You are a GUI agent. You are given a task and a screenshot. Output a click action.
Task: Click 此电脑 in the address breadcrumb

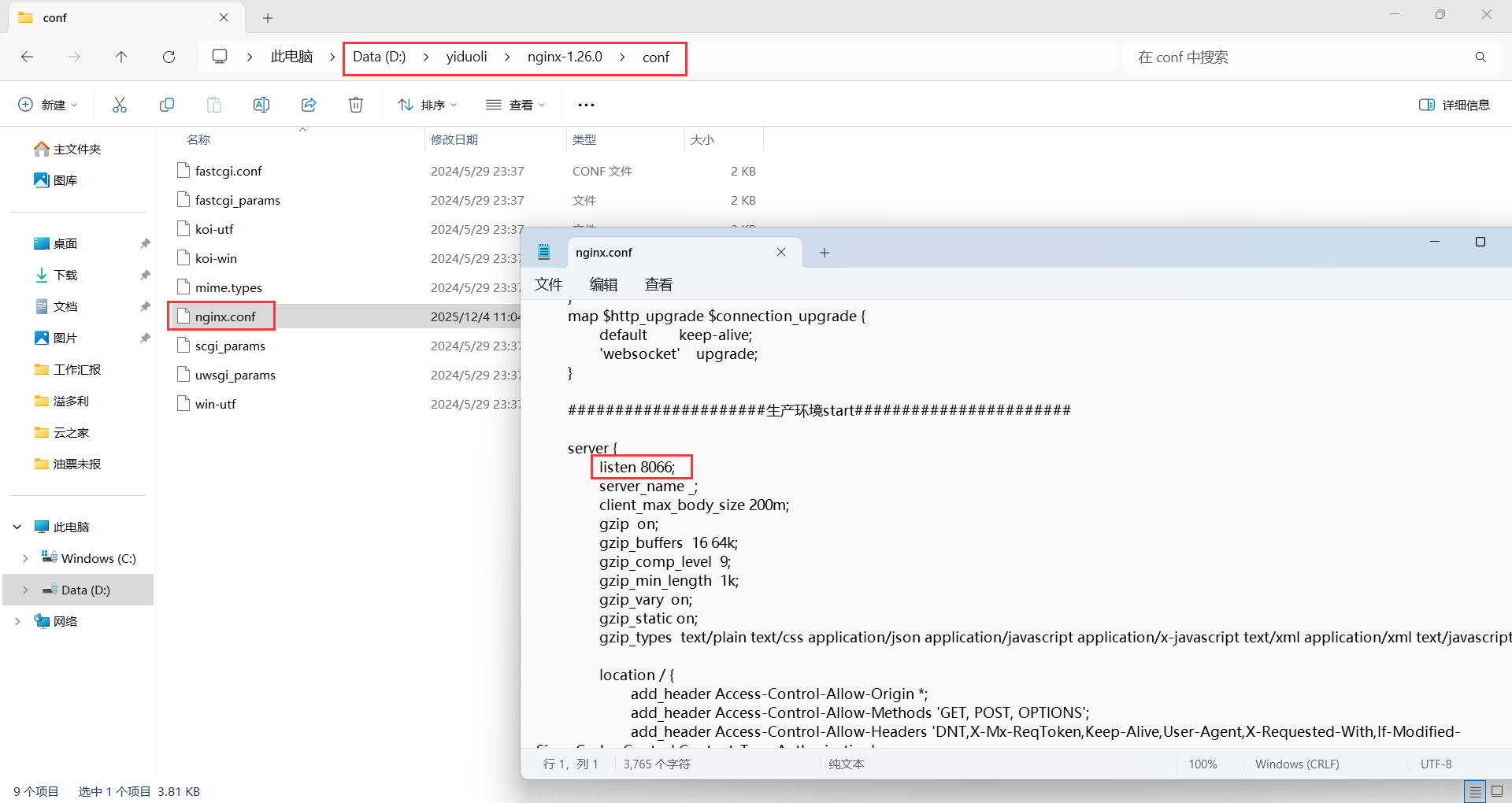(x=292, y=57)
